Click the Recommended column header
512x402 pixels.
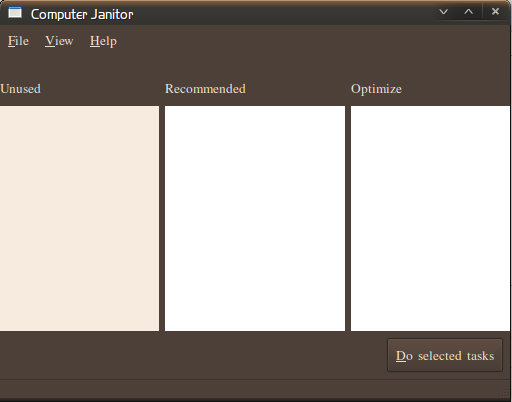click(205, 89)
